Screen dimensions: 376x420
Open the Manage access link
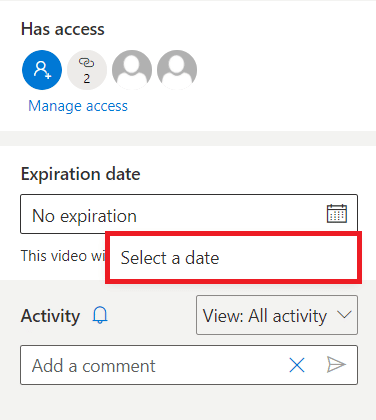click(78, 106)
